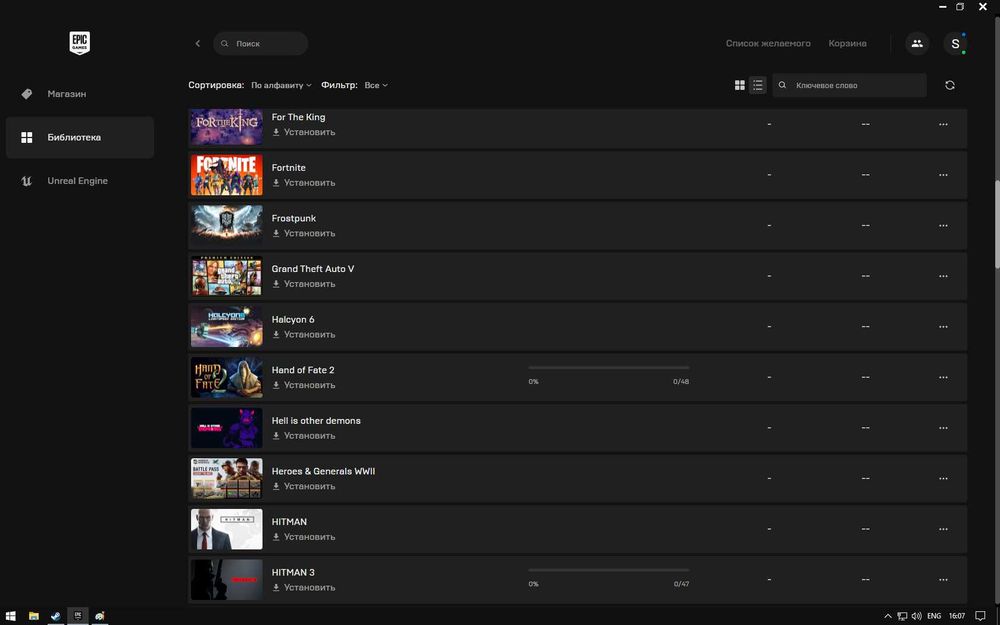Install Grand Theft Auto V
Image resolution: width=1000 pixels, height=625 pixels.
(x=304, y=284)
